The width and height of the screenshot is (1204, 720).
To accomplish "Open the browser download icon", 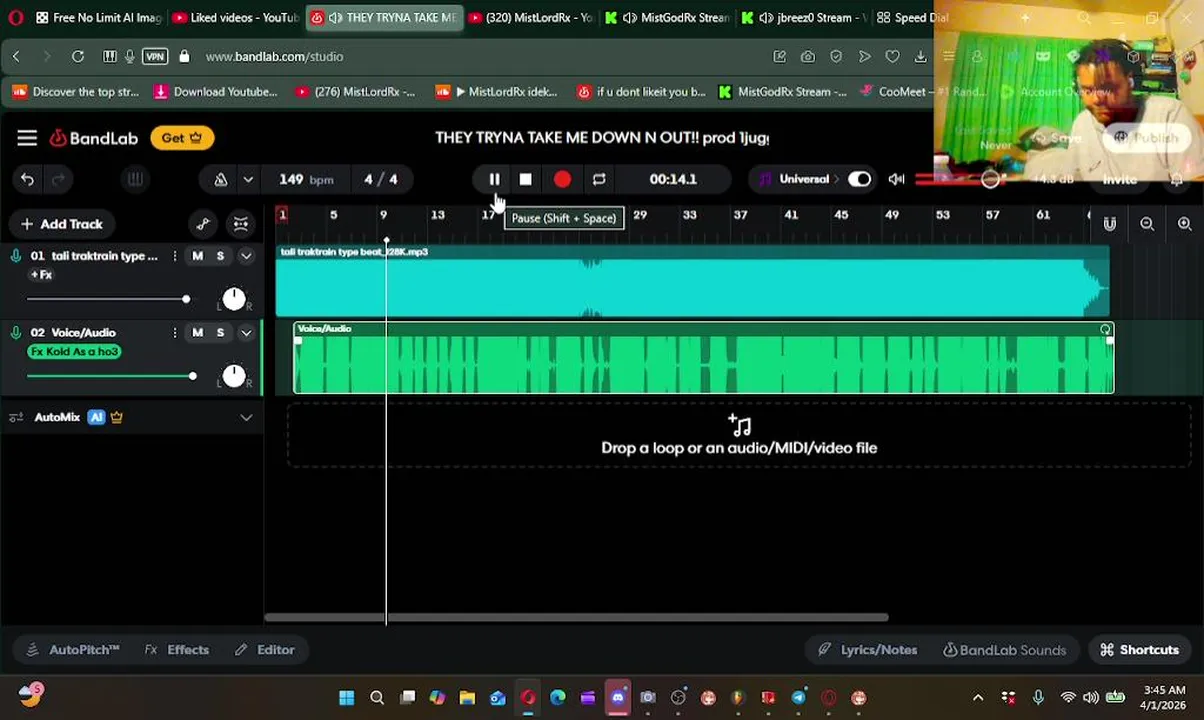I will click(x=920, y=56).
